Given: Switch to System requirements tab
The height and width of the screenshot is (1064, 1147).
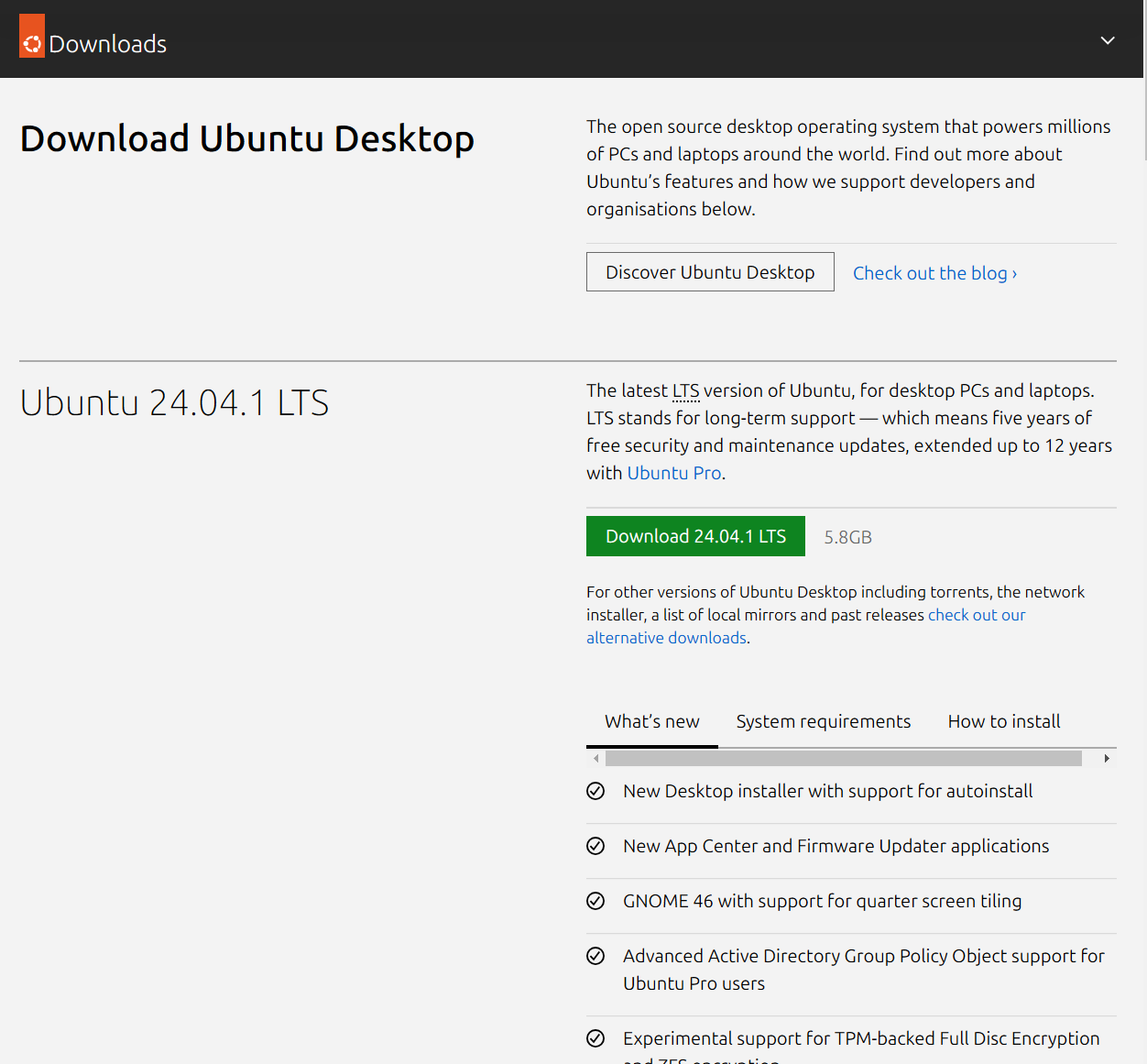Looking at the screenshot, I should tap(824, 721).
